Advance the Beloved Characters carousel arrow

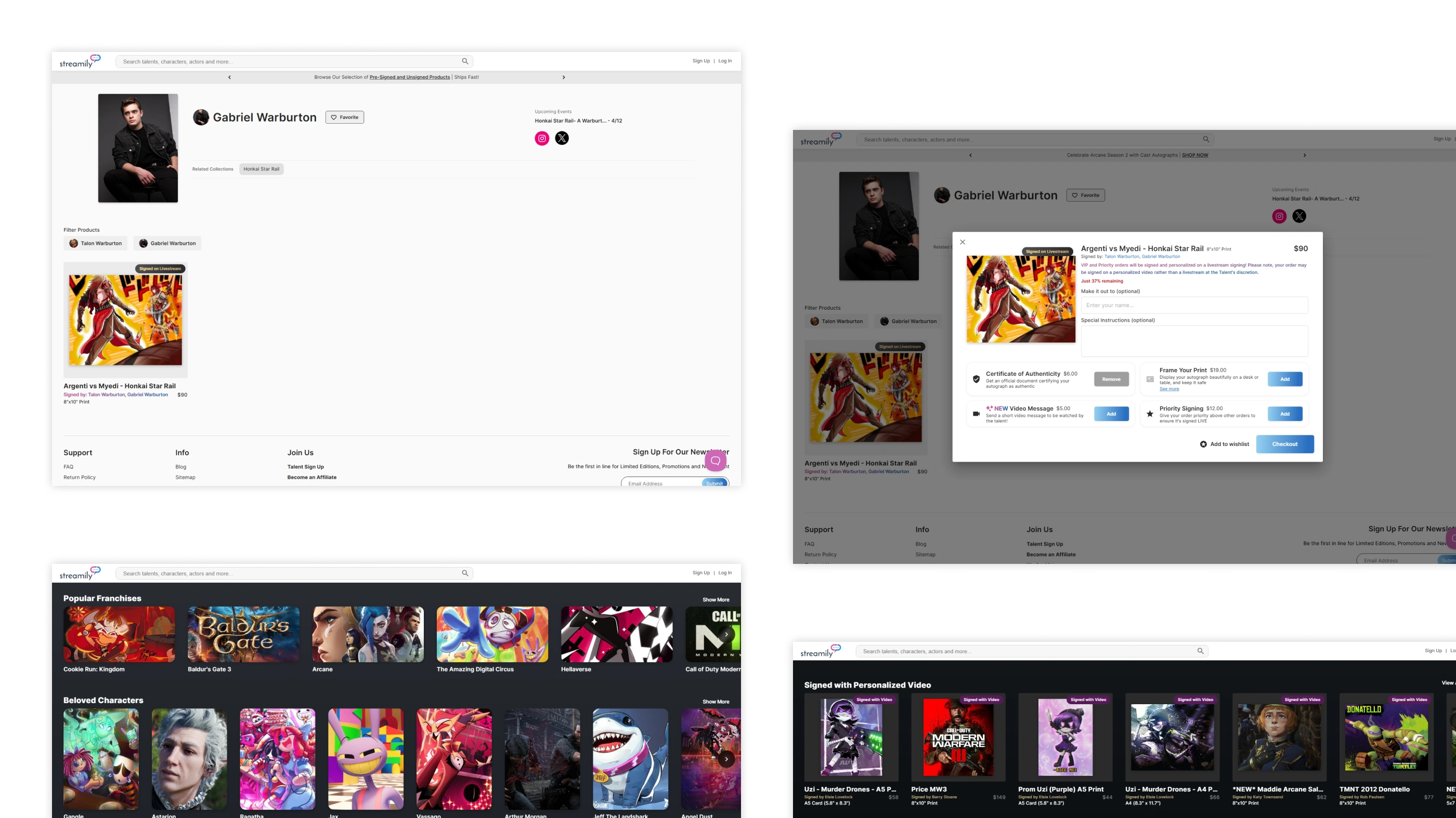[x=726, y=759]
